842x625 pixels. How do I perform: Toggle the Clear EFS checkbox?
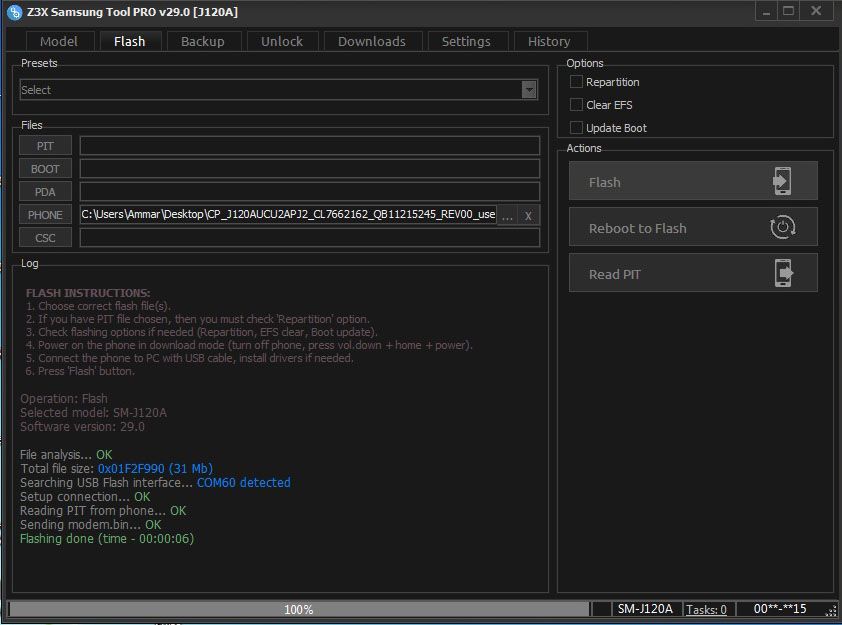pos(576,105)
